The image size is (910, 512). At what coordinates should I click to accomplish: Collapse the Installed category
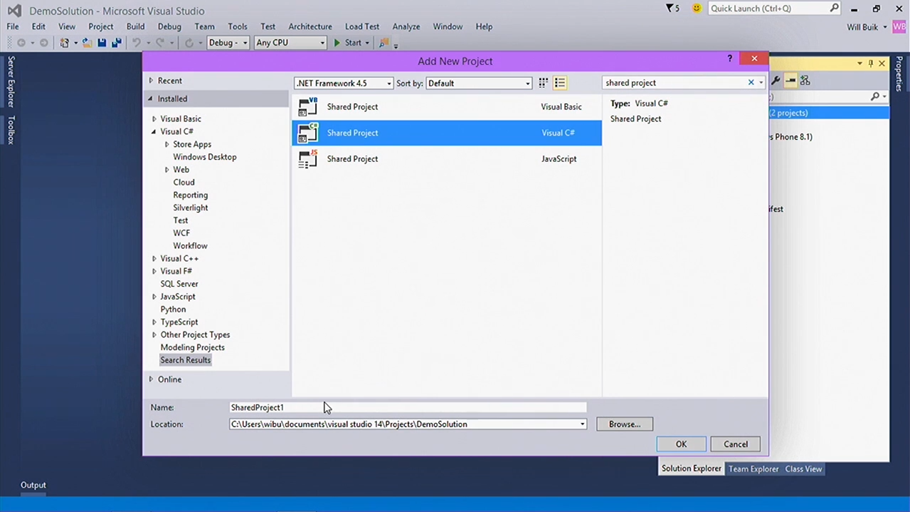[x=151, y=99]
